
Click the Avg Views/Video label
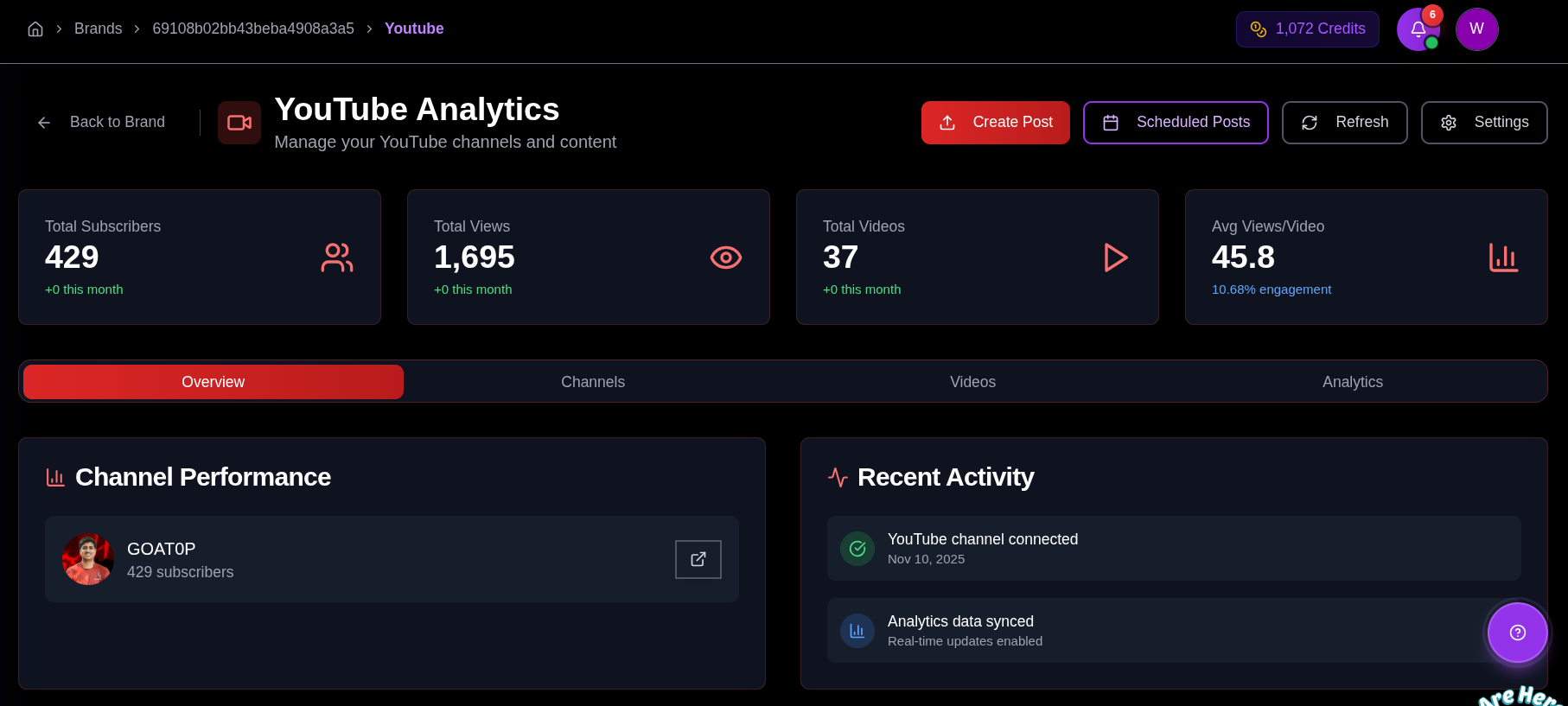click(1268, 226)
